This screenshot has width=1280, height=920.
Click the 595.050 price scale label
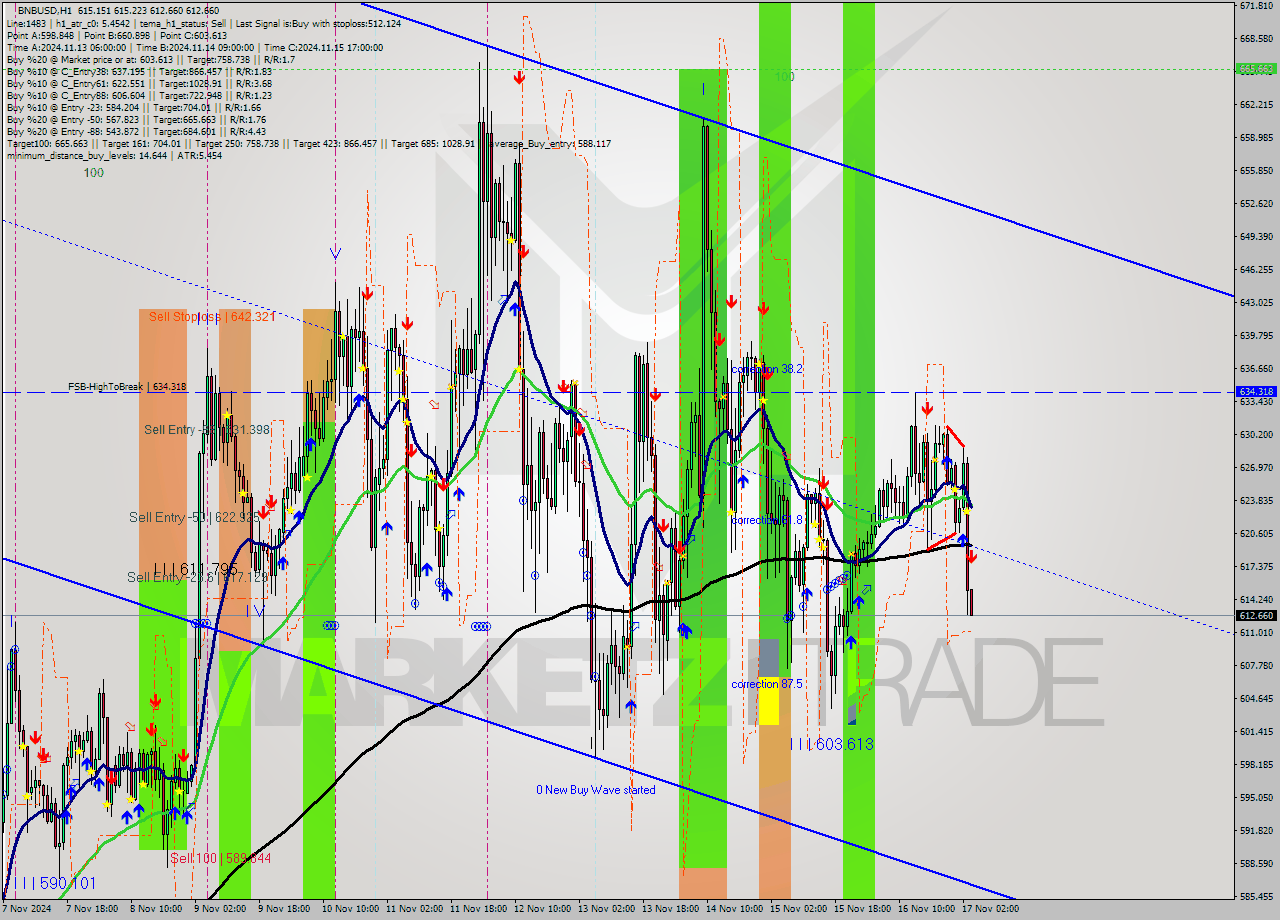(x=1256, y=797)
